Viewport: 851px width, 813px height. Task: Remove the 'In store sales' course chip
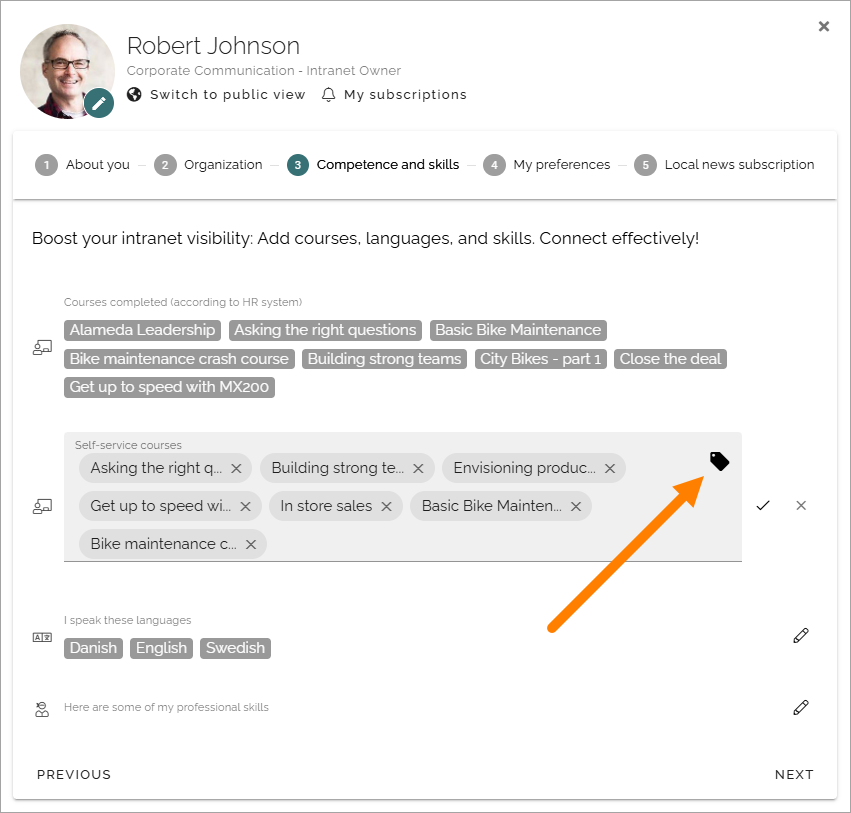[386, 506]
